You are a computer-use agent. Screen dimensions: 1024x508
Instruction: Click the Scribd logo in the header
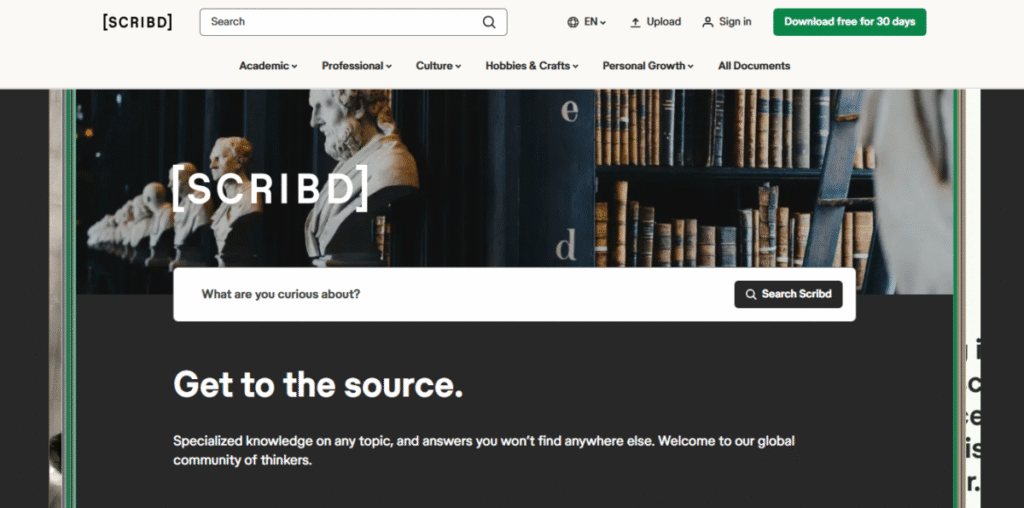[x=137, y=22]
